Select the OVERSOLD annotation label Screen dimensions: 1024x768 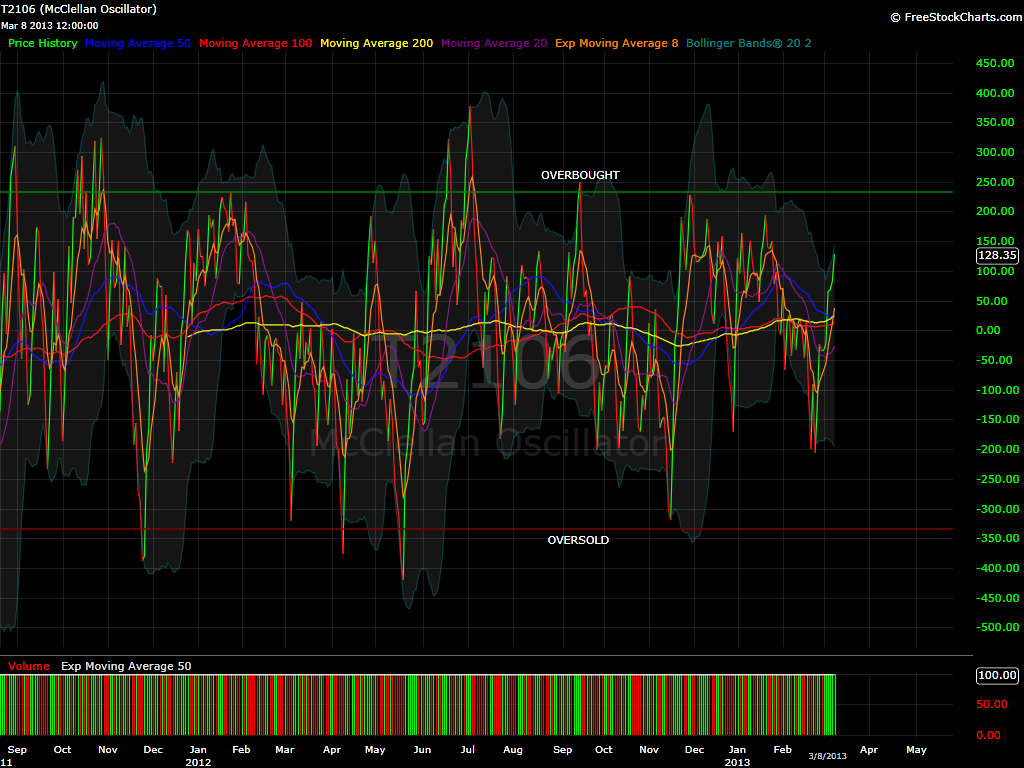[578, 540]
